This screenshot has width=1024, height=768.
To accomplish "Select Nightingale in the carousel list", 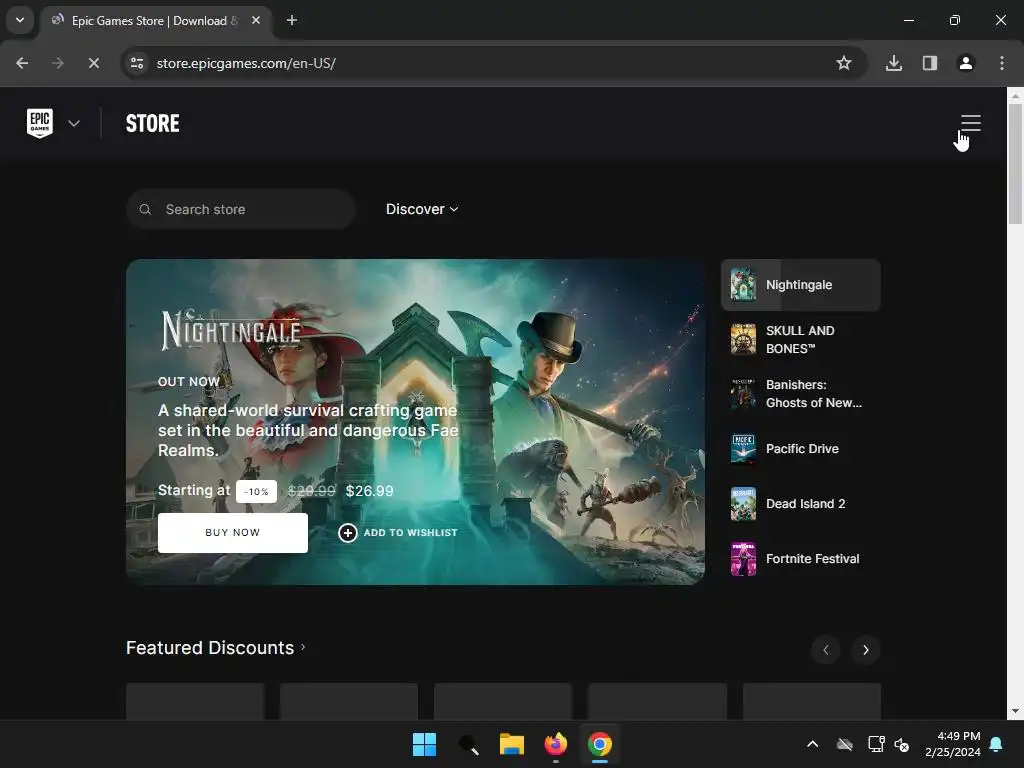I will pyautogui.click(x=801, y=285).
